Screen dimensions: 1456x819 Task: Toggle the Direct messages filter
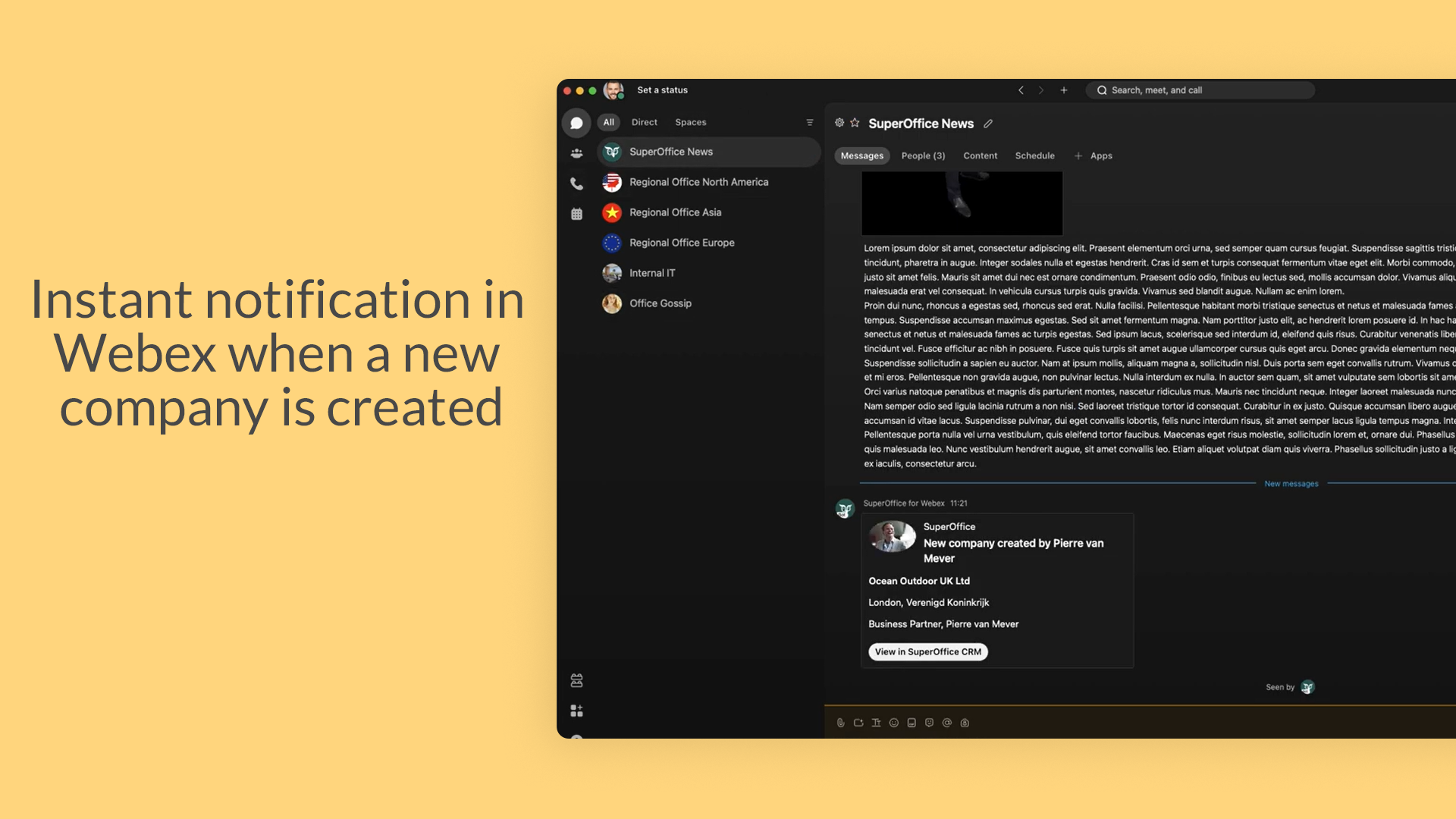[644, 122]
